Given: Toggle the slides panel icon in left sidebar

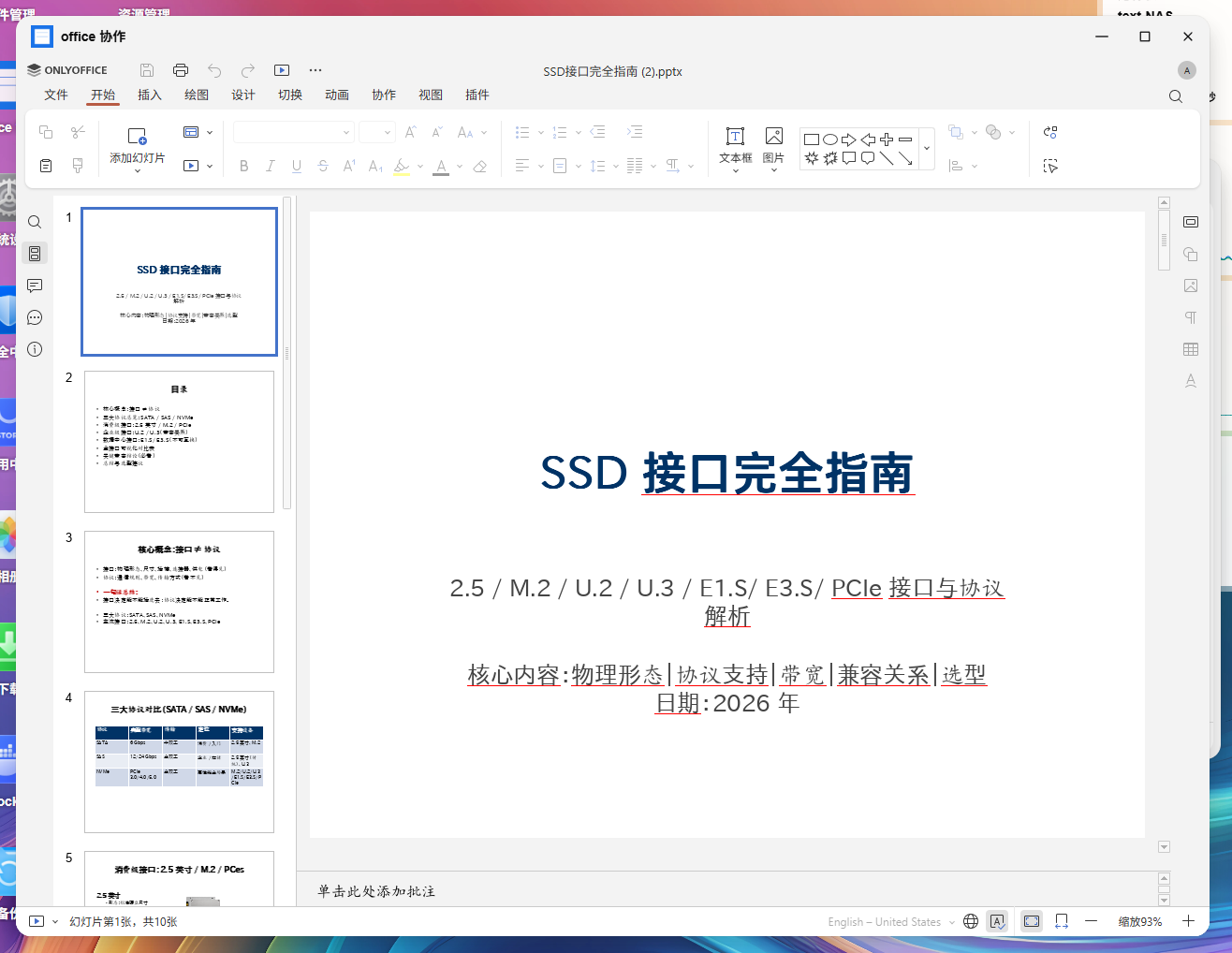Looking at the screenshot, I should pyautogui.click(x=35, y=254).
